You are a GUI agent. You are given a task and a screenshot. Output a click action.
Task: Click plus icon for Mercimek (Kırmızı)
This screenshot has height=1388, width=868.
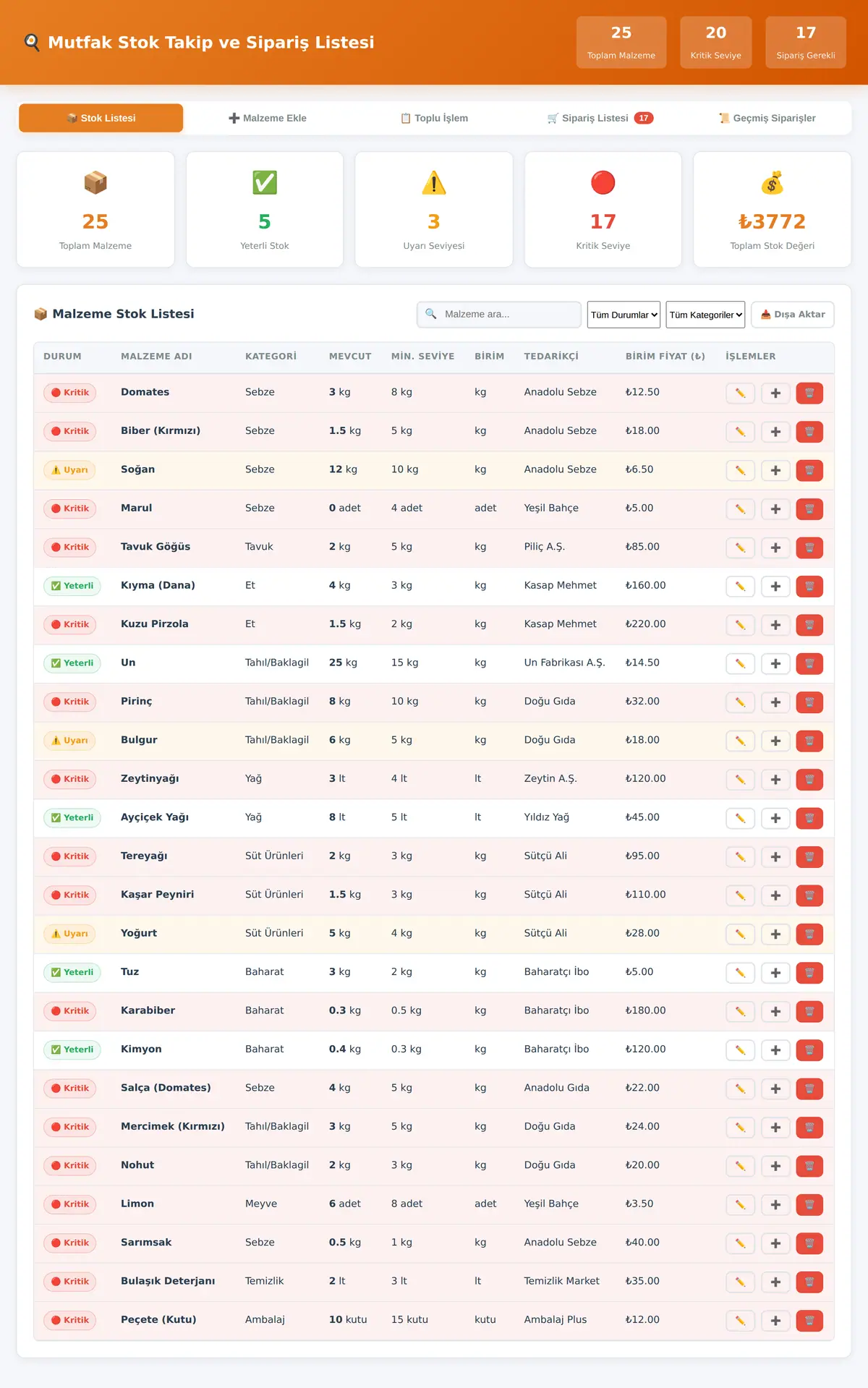[775, 1128]
